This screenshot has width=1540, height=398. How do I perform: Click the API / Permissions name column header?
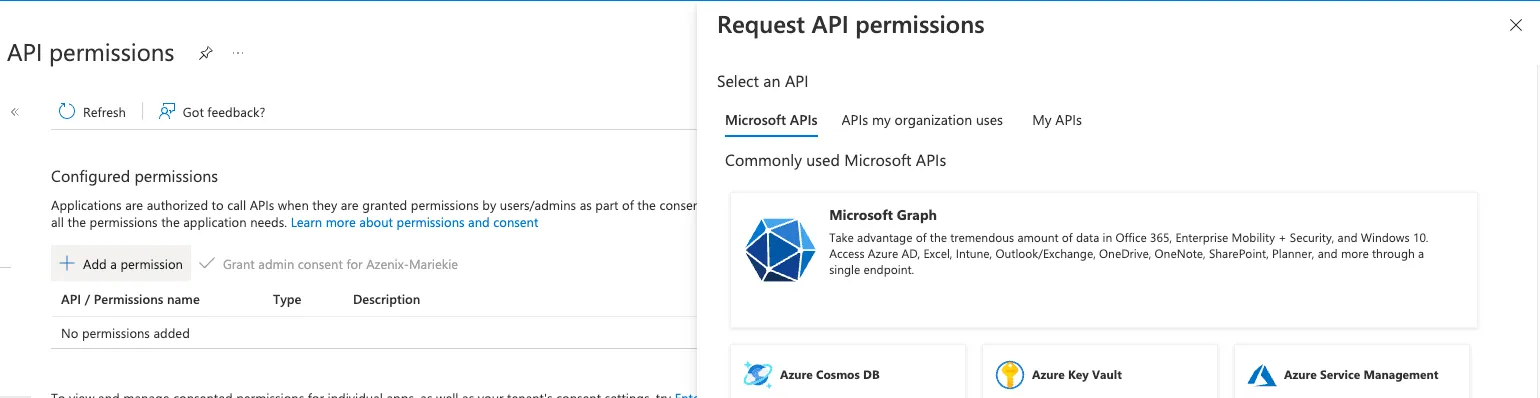(x=130, y=299)
